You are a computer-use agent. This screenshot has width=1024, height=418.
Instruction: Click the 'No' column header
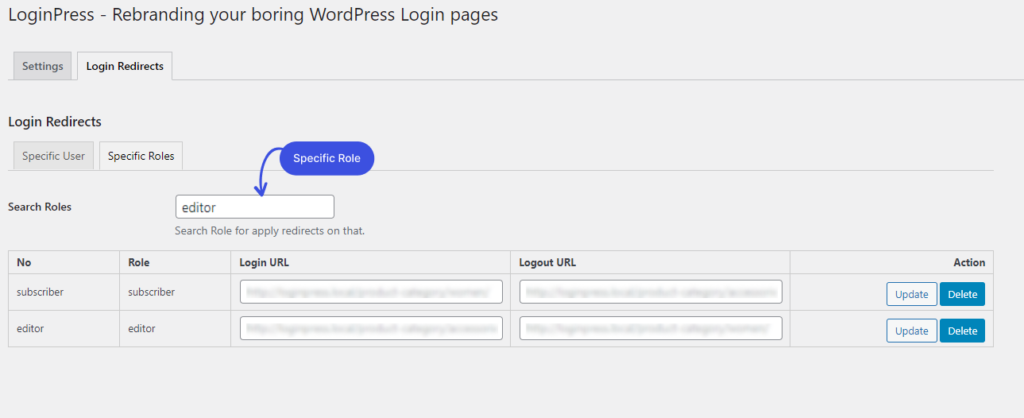pyautogui.click(x=24, y=263)
